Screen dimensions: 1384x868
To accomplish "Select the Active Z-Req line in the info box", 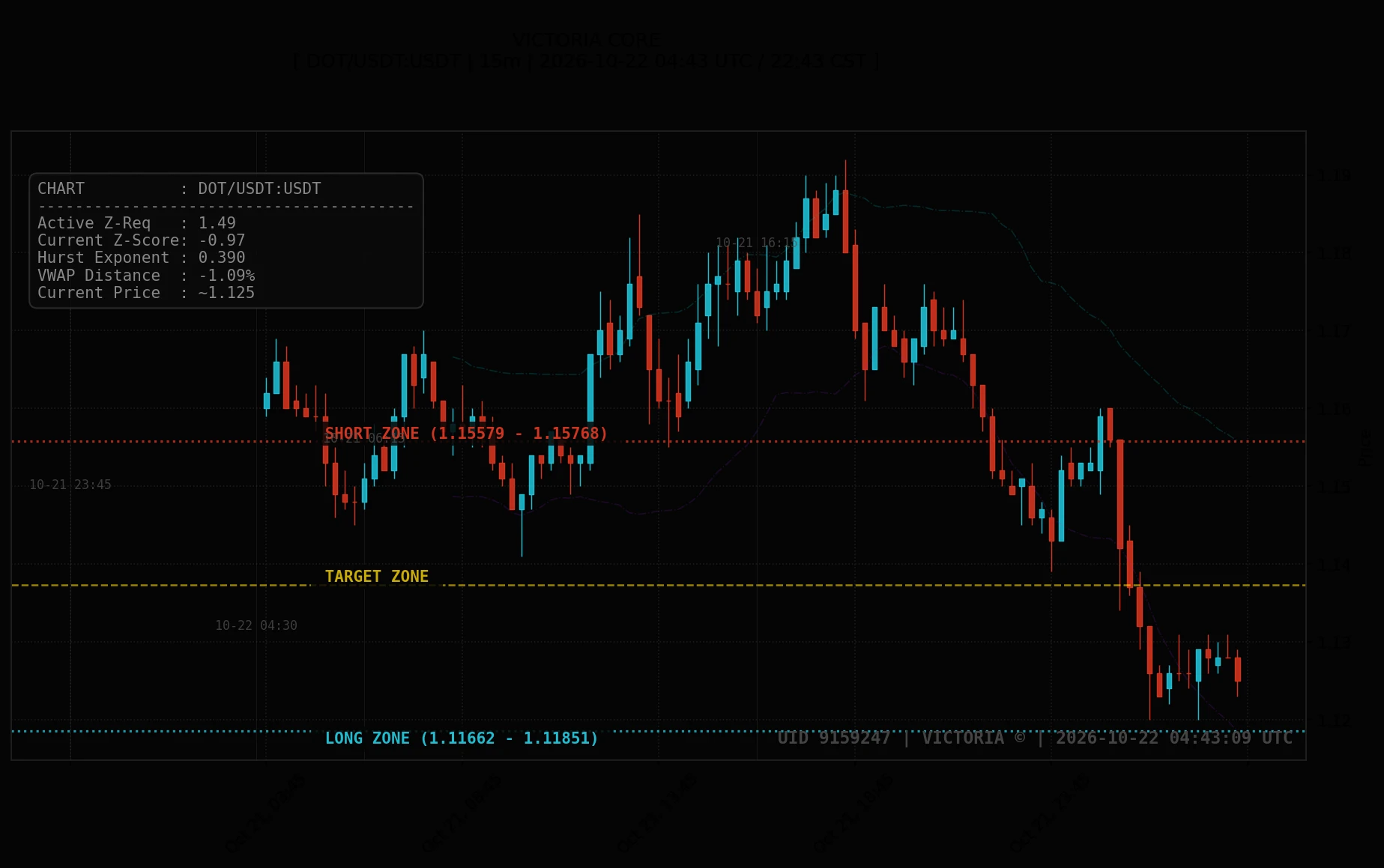I will pyautogui.click(x=136, y=223).
